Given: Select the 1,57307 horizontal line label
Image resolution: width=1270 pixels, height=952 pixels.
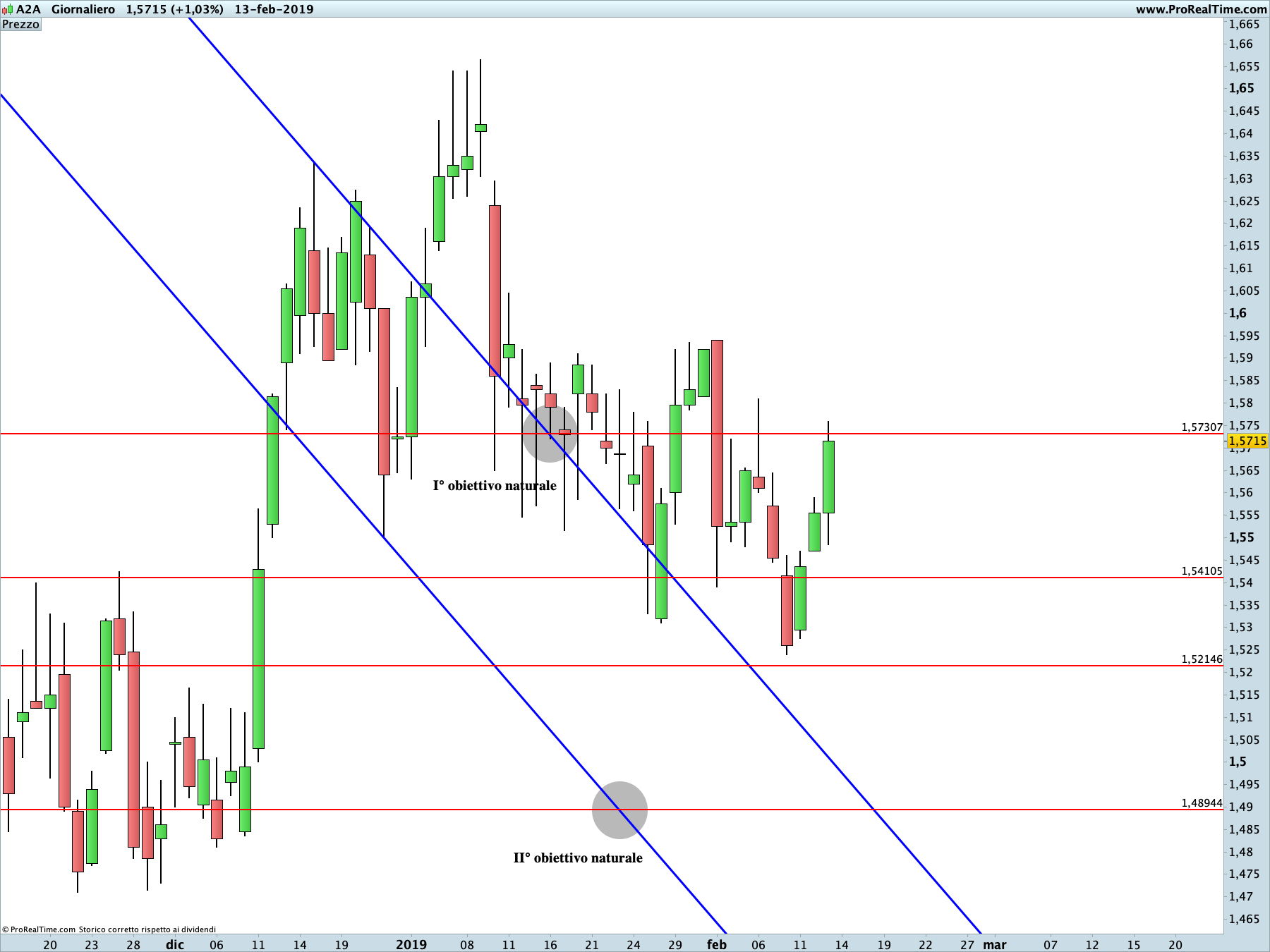Looking at the screenshot, I should 1202,427.
